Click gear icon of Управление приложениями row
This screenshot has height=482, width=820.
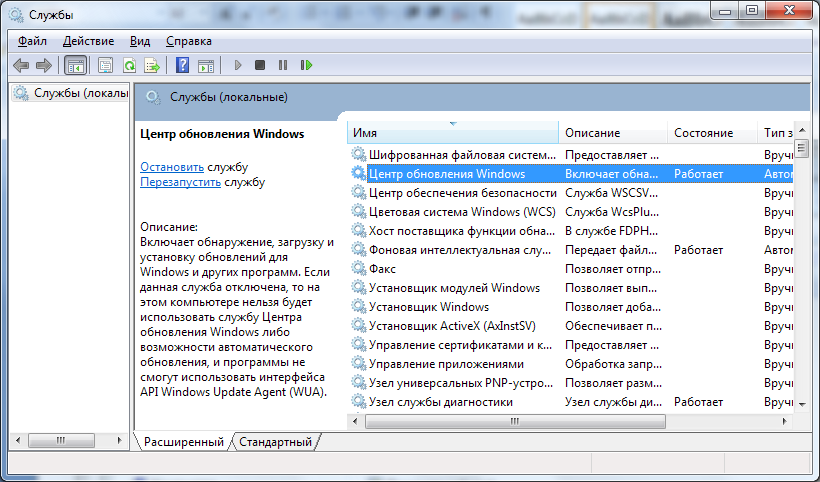pyautogui.click(x=358, y=364)
